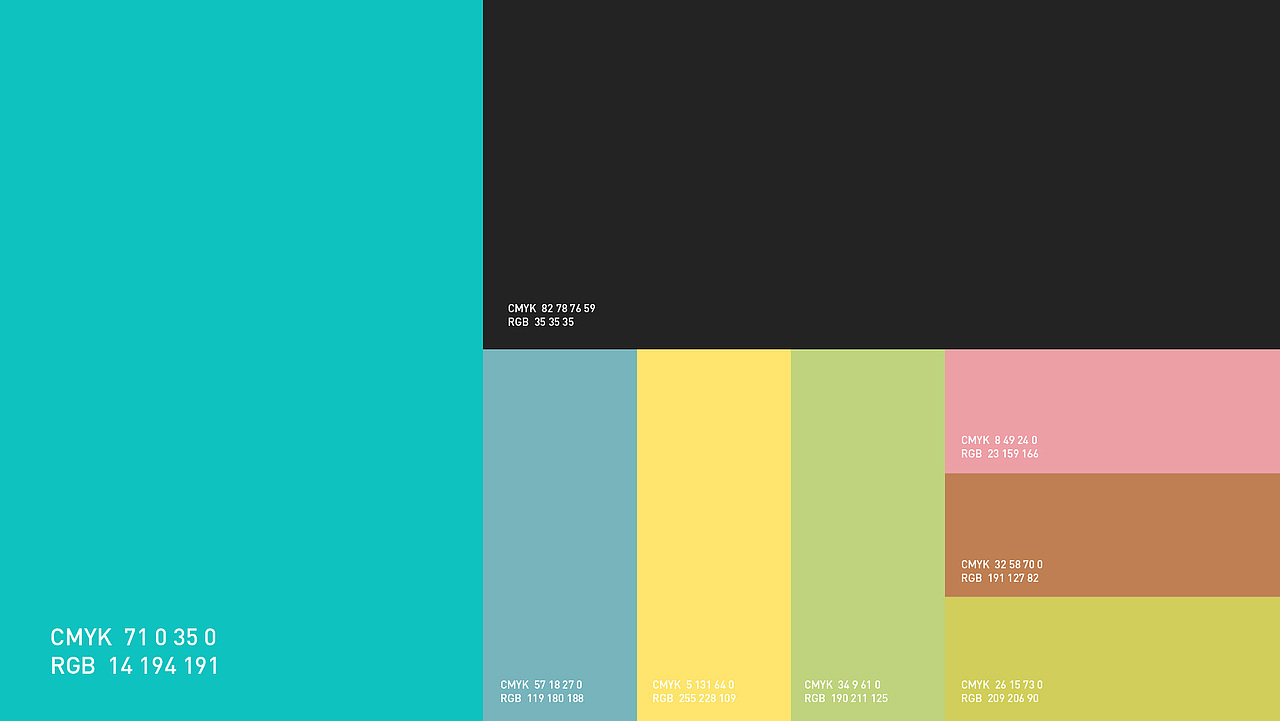This screenshot has height=721, width=1280.
Task: Select the 'CMYK 8 49 24 0' label
Action: pos(999,440)
